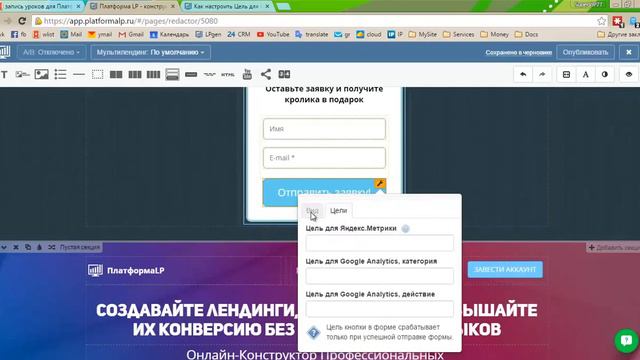640x360 pixels.
Task: Redo the last editor action
Action: 542,74
